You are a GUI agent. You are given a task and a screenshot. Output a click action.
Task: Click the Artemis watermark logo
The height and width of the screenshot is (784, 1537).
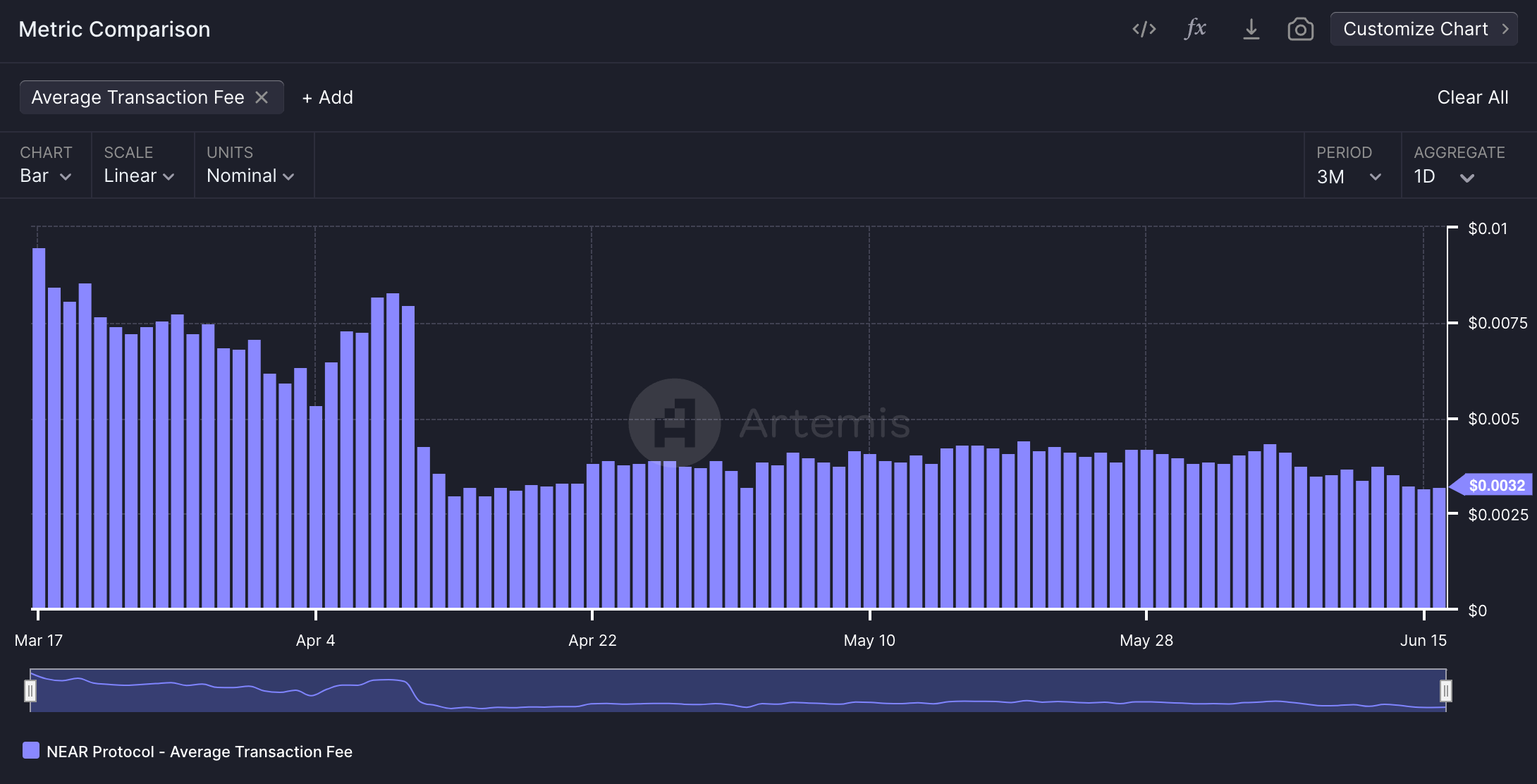coord(675,422)
